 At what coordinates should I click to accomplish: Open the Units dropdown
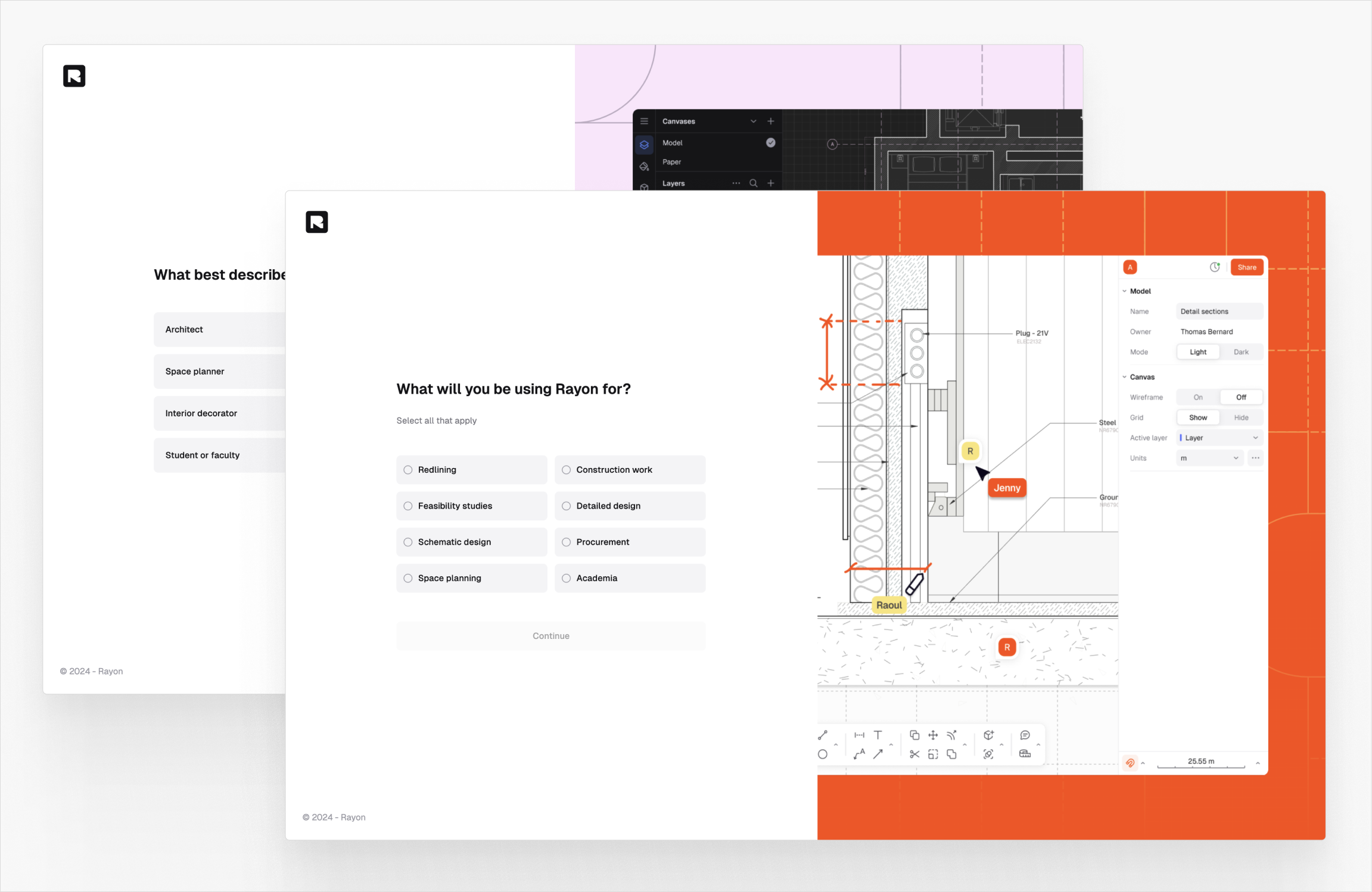[1209, 458]
